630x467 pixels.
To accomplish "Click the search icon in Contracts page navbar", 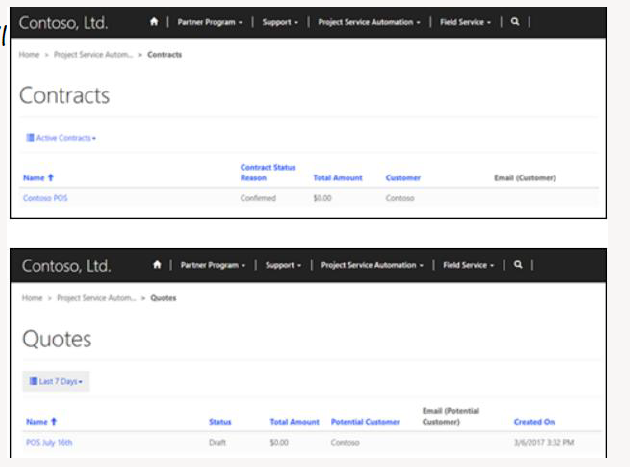I will tap(515, 22).
